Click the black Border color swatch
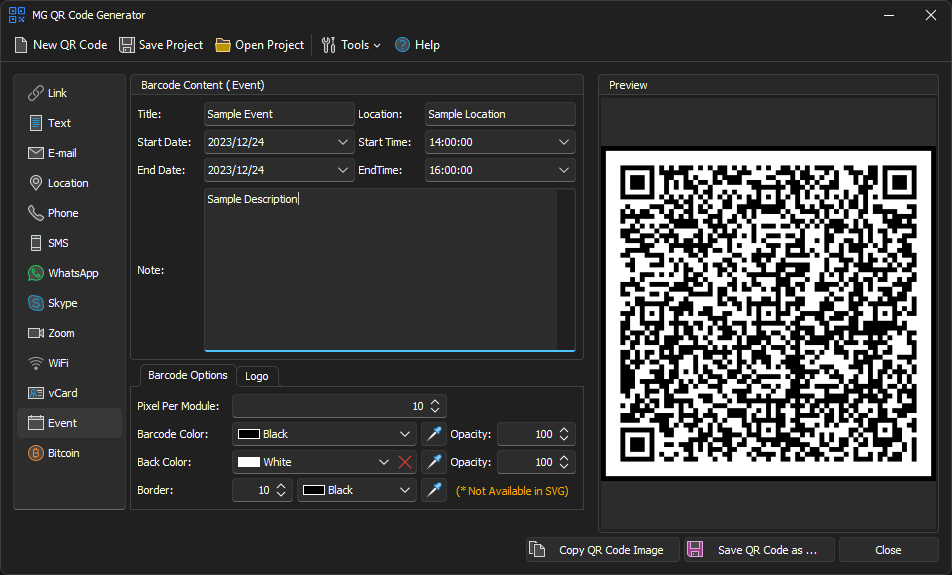 click(314, 490)
